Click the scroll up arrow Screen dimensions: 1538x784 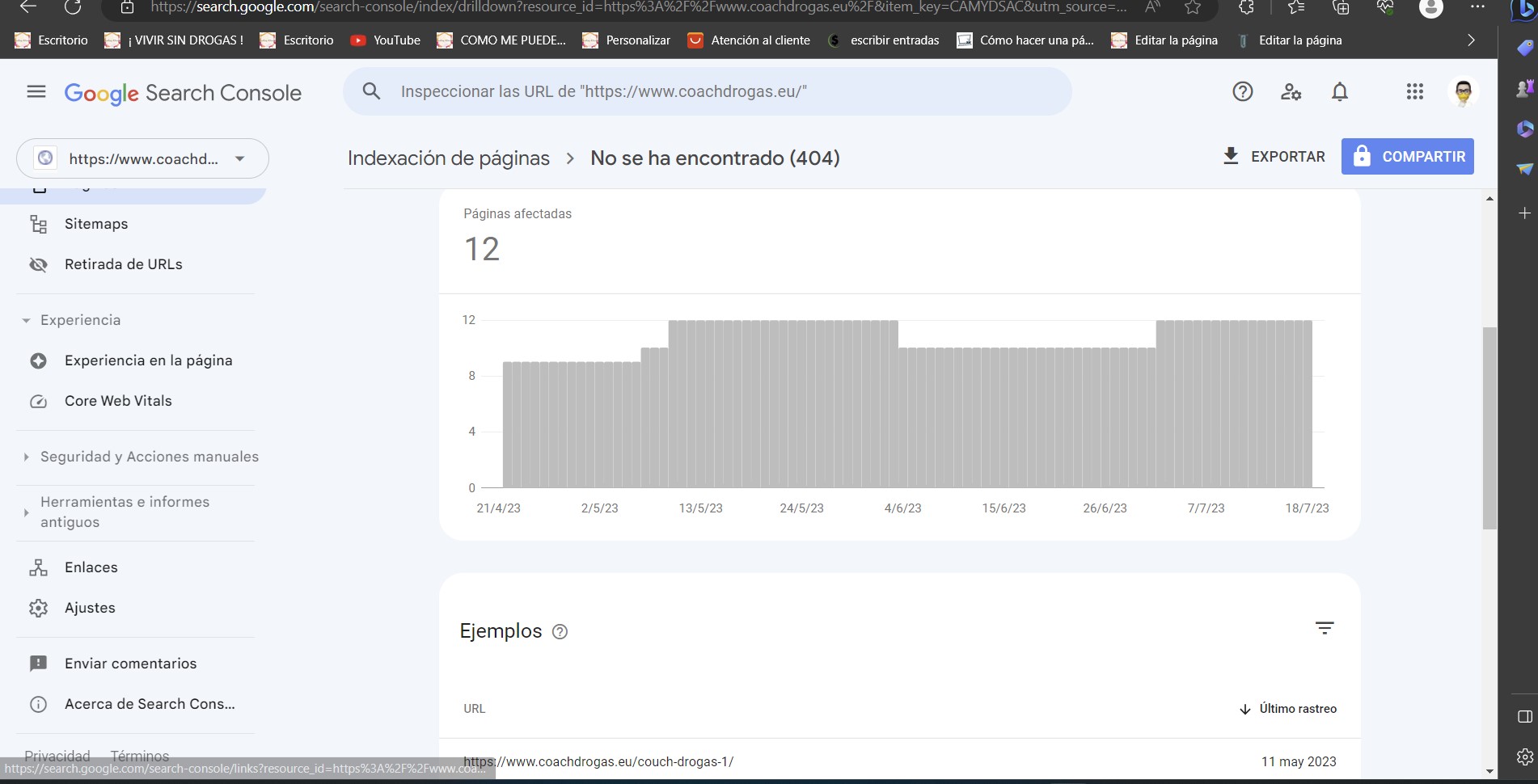pos(1489,199)
